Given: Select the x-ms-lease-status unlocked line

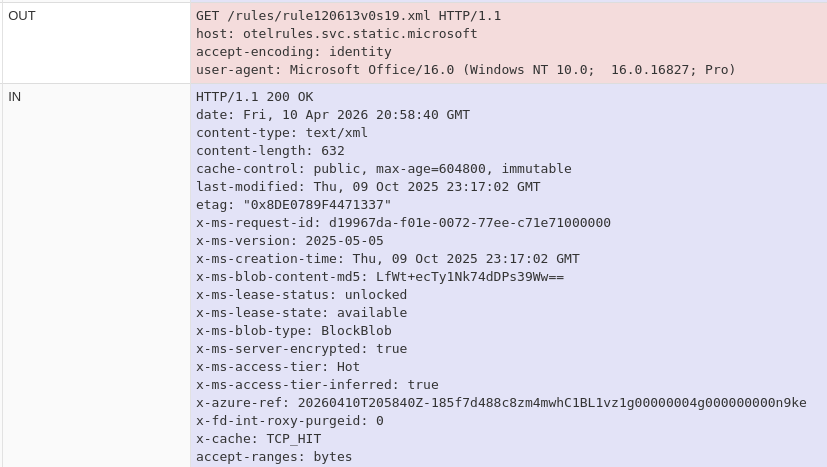Looking at the screenshot, I should coord(301,295).
